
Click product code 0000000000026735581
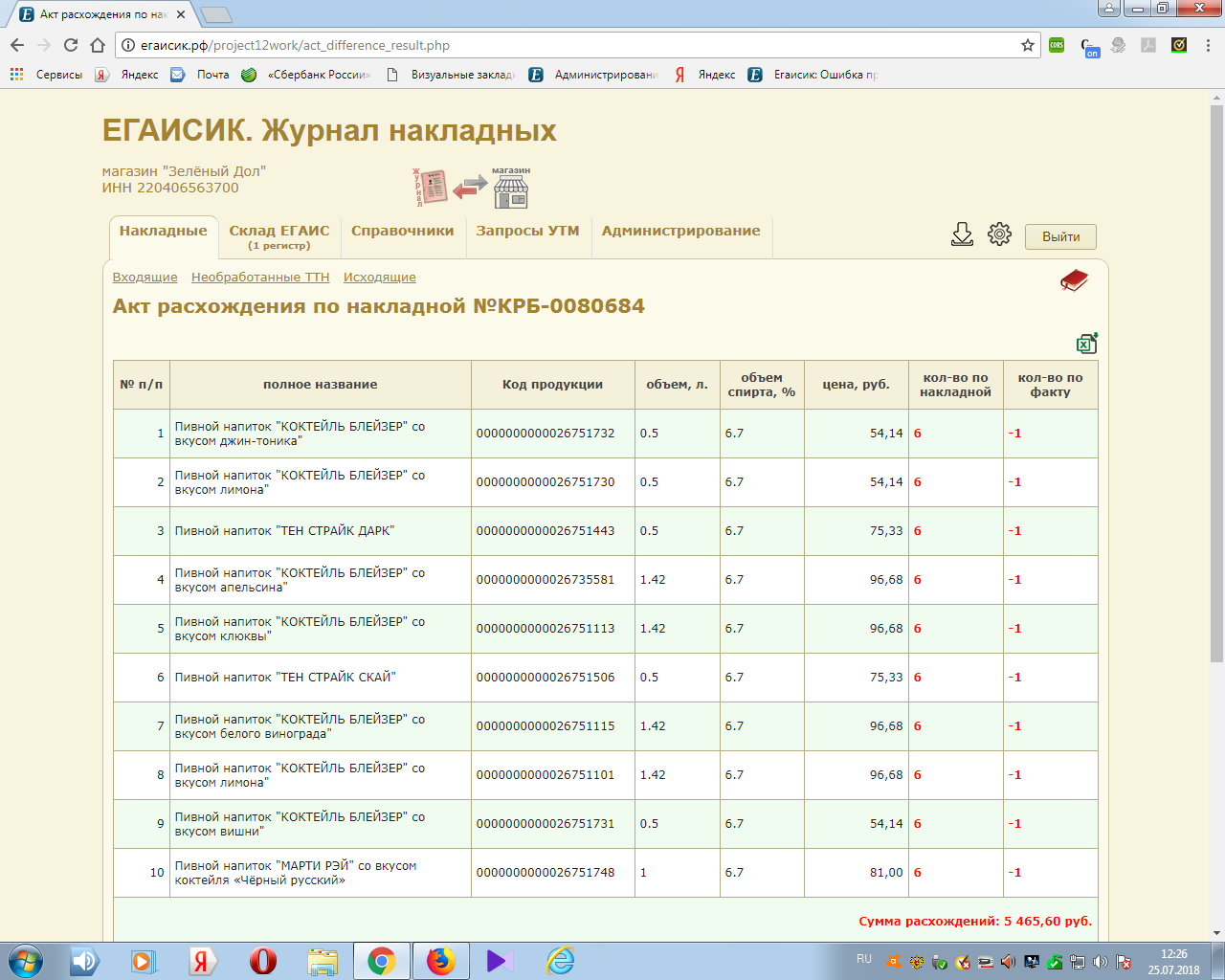[546, 580]
